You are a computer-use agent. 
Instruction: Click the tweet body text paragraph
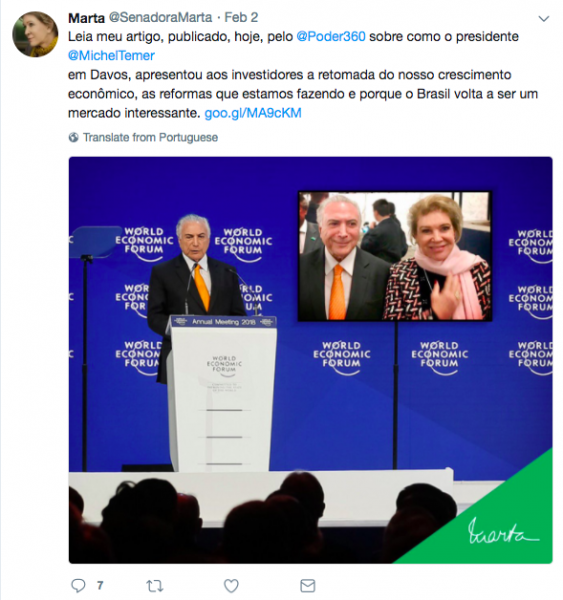click(x=302, y=75)
